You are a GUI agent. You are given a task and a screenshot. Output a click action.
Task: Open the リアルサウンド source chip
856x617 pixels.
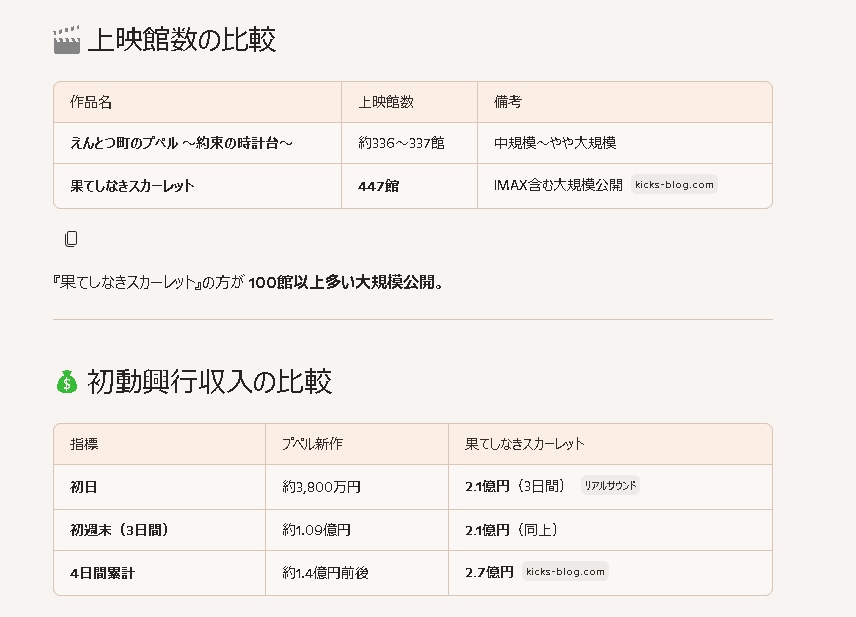point(610,486)
